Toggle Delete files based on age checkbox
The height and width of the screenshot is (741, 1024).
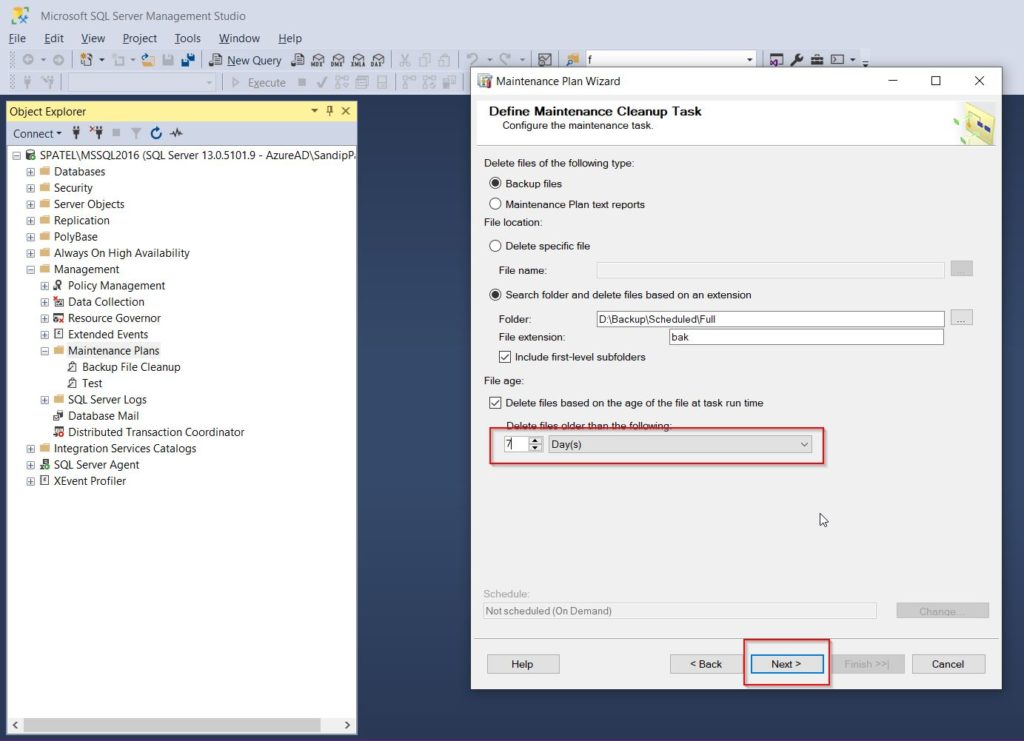click(495, 403)
